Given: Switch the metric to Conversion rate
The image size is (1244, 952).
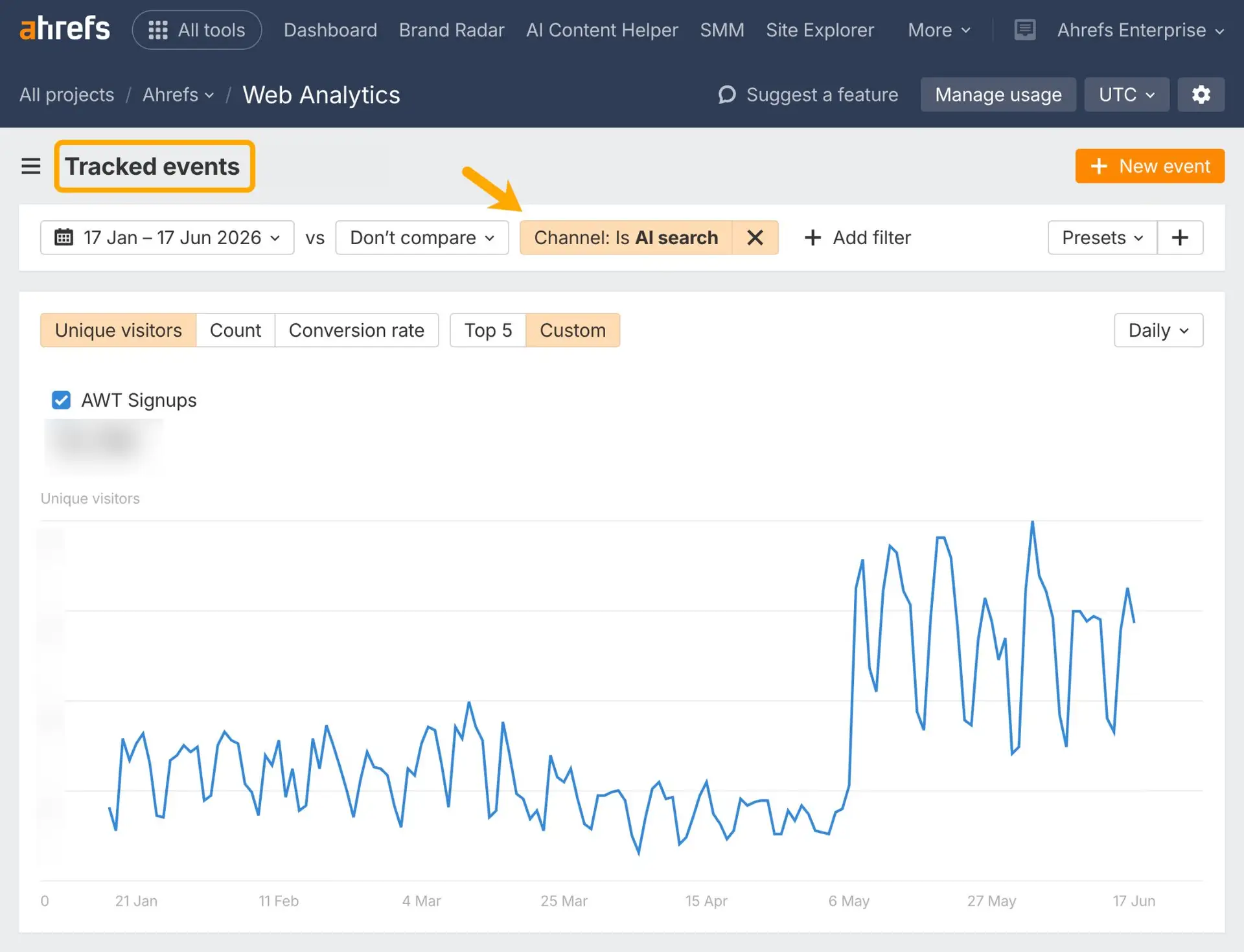Looking at the screenshot, I should point(356,330).
